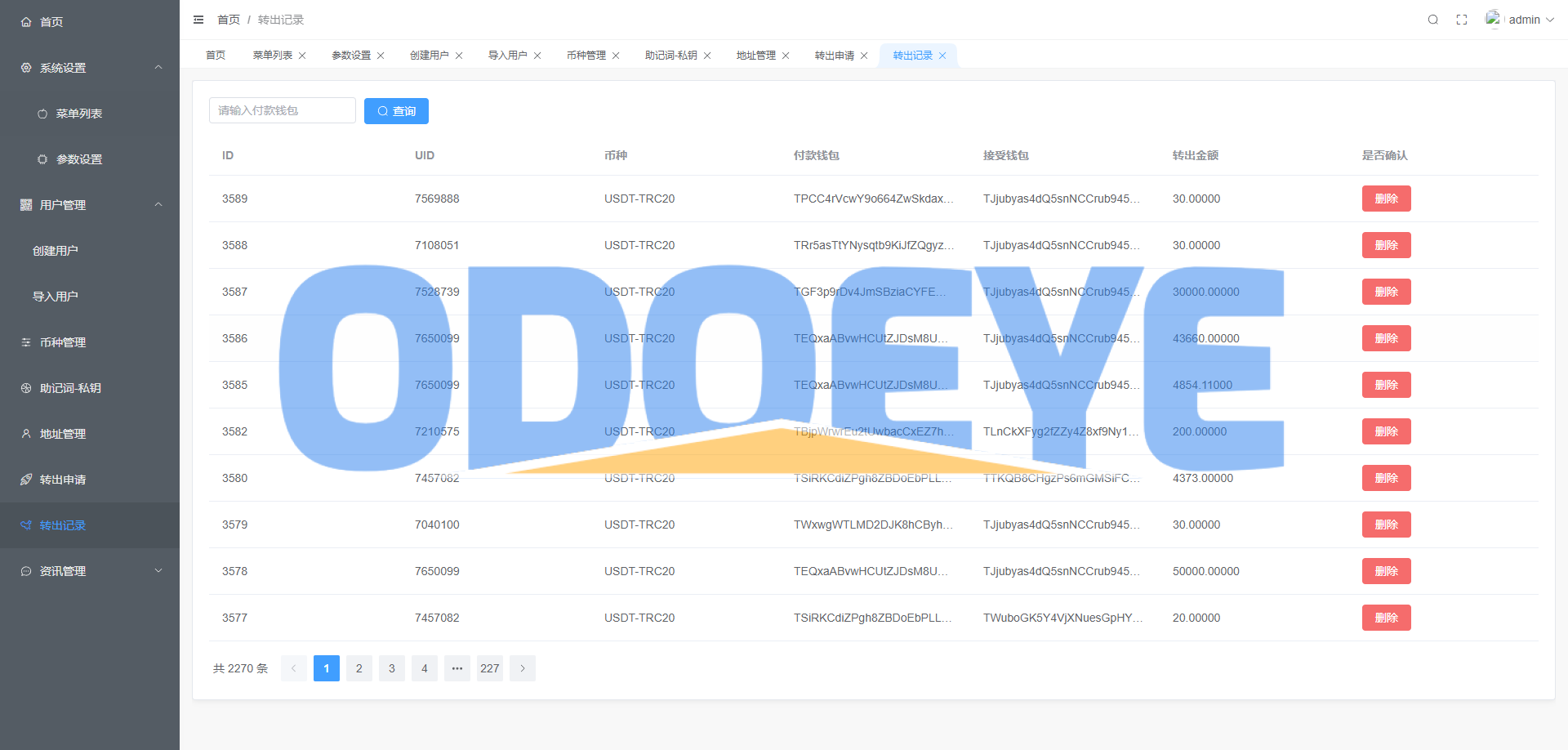The width and height of the screenshot is (1568, 750).
Task: Enter fullscreen mode via header icon
Action: [1462, 20]
